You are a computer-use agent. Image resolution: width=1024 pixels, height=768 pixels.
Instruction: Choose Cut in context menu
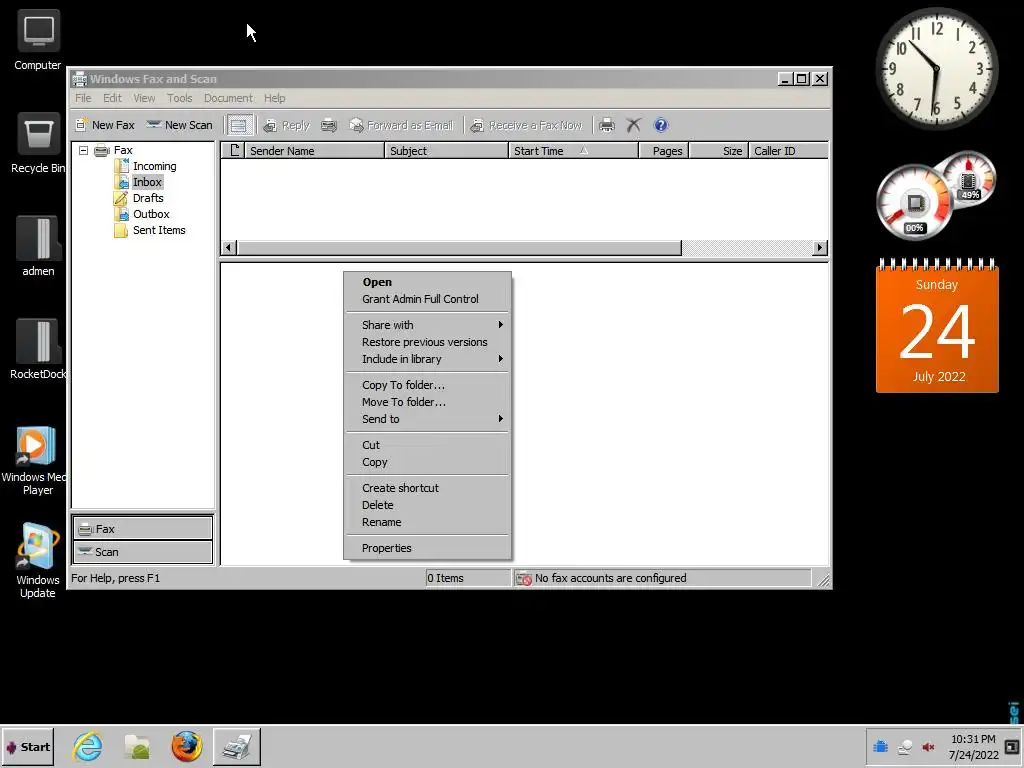[x=427, y=445]
